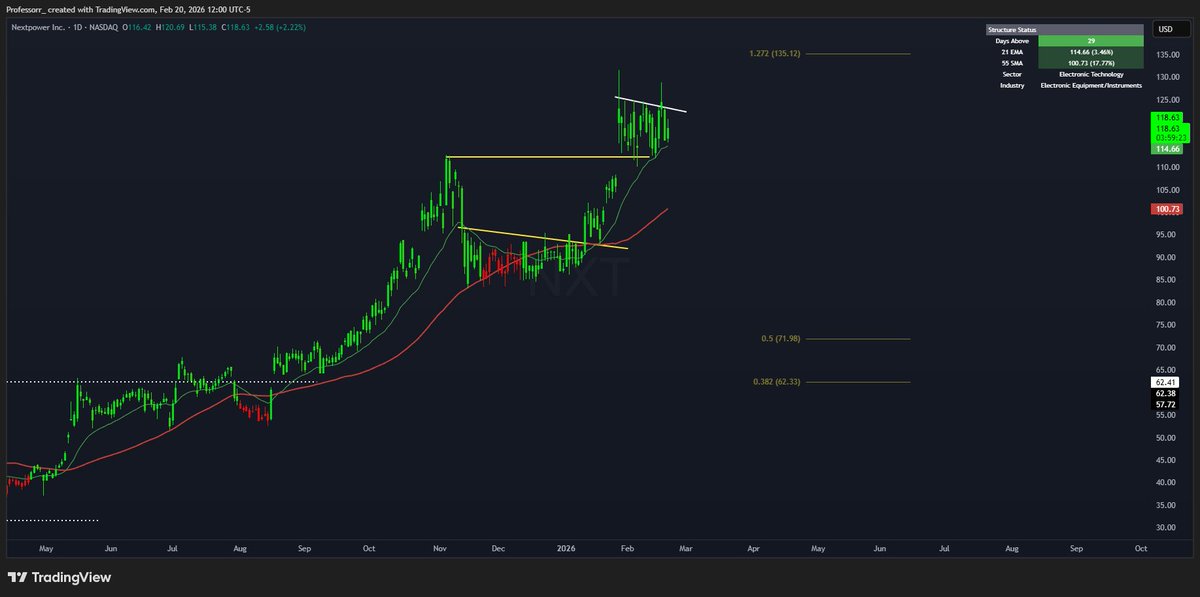The width and height of the screenshot is (1200, 597).
Task: Click the Dec time axis label
Action: (500, 549)
